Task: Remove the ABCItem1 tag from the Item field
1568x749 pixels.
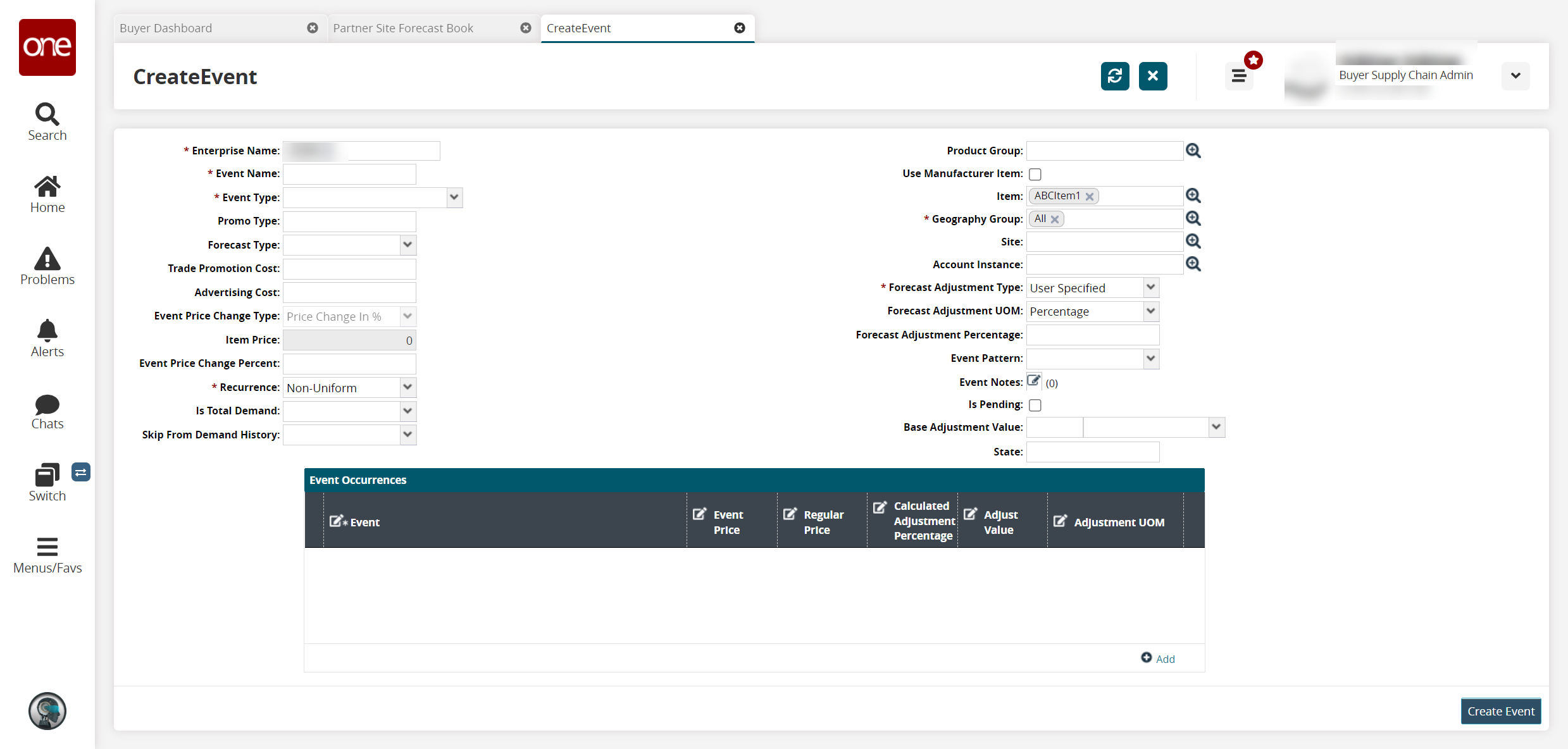Action: pyautogui.click(x=1090, y=197)
